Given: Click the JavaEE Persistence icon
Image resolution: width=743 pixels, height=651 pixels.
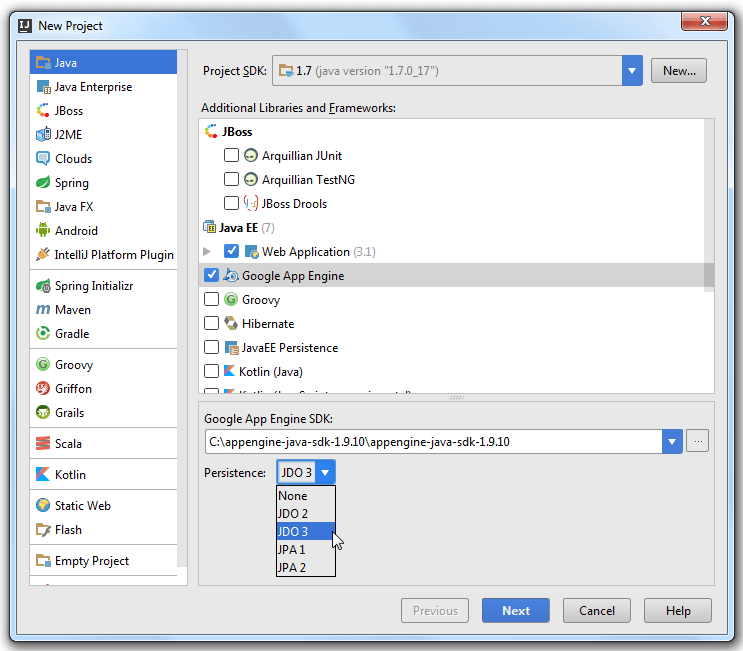Looking at the screenshot, I should [231, 348].
